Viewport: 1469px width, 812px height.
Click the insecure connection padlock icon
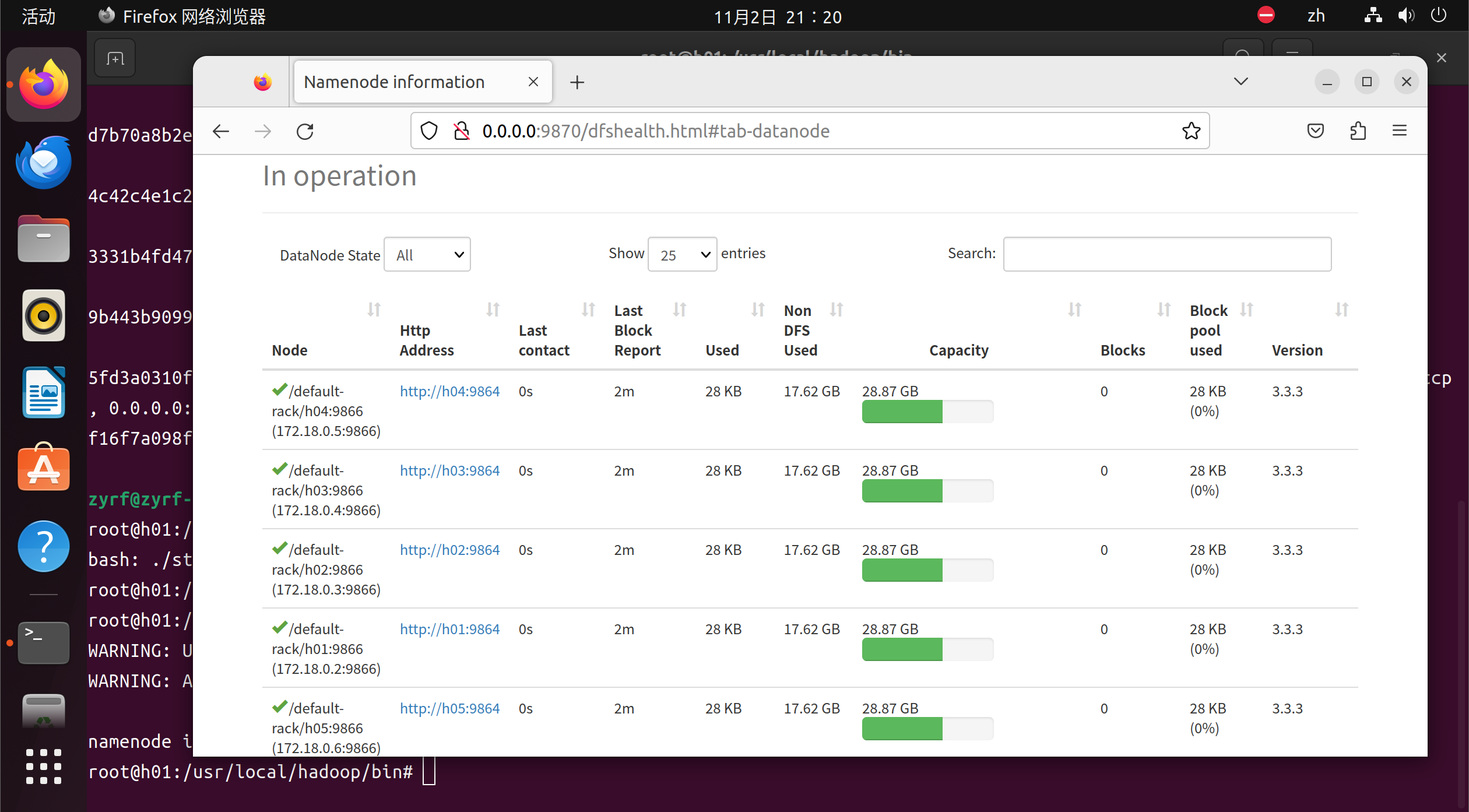click(461, 131)
